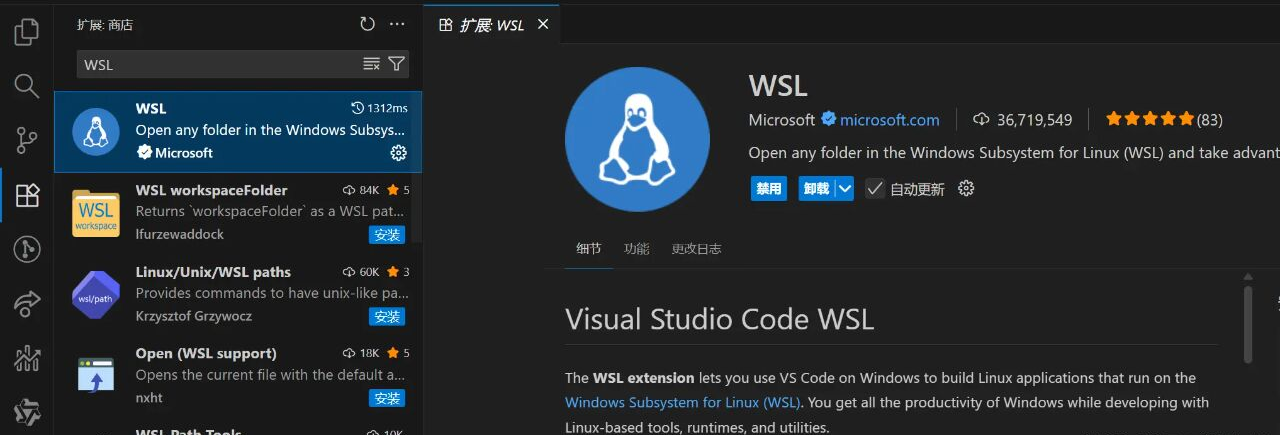Viewport: 1280px width, 435px height.
Task: Click the WSL penguin icon in list
Action: pyautogui.click(x=96, y=131)
